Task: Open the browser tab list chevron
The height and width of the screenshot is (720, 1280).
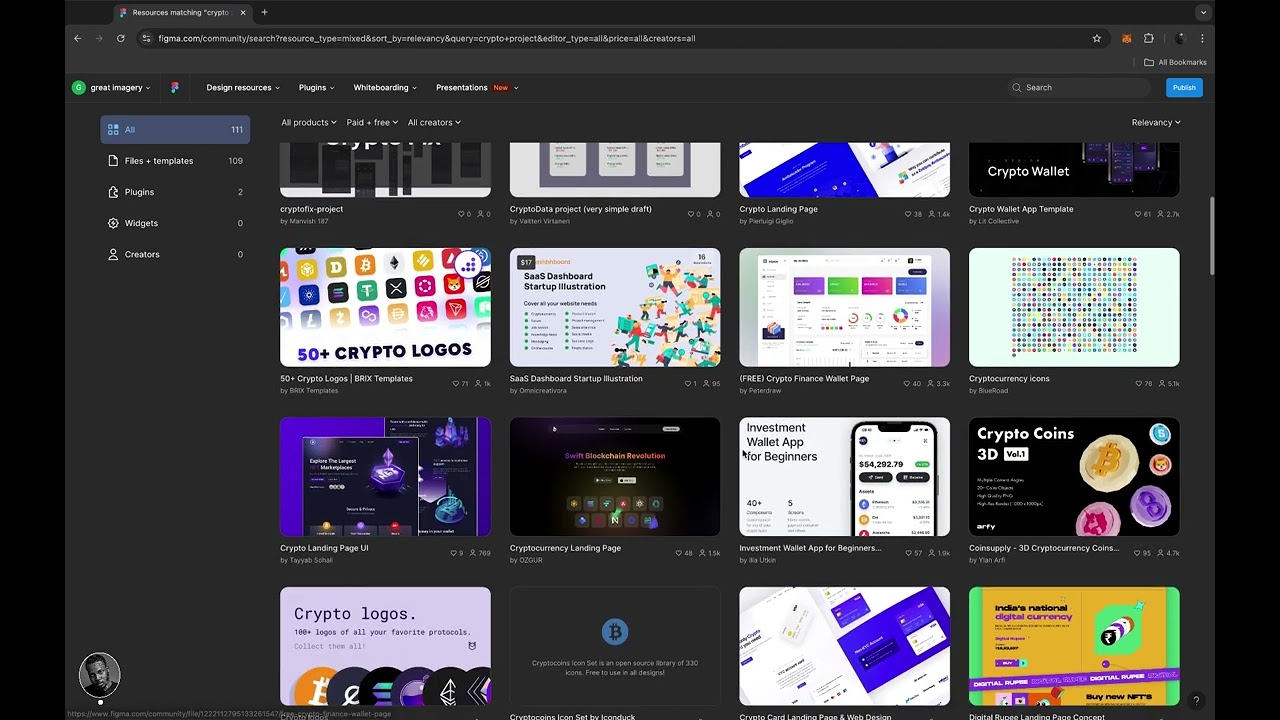Action: 1202,12
